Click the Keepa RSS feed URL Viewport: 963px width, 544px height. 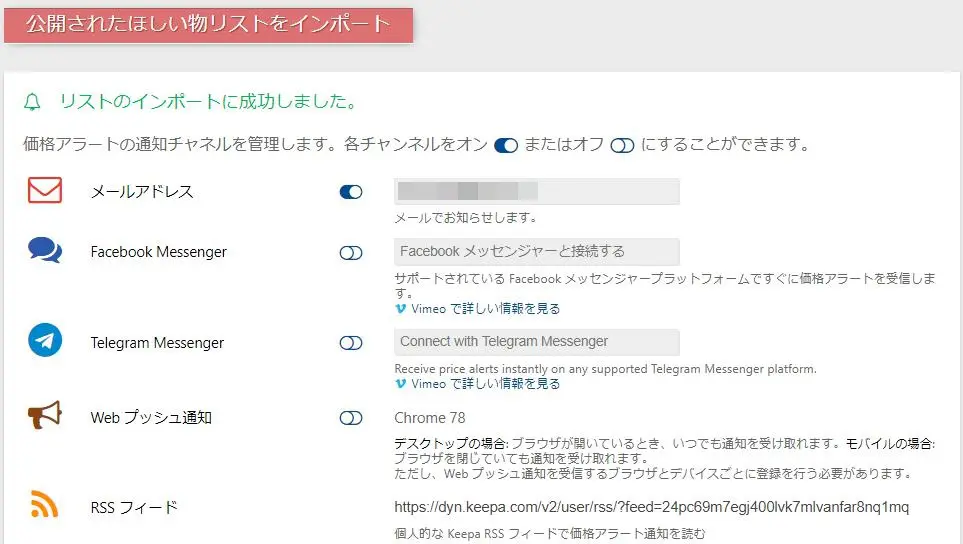[x=652, y=507]
